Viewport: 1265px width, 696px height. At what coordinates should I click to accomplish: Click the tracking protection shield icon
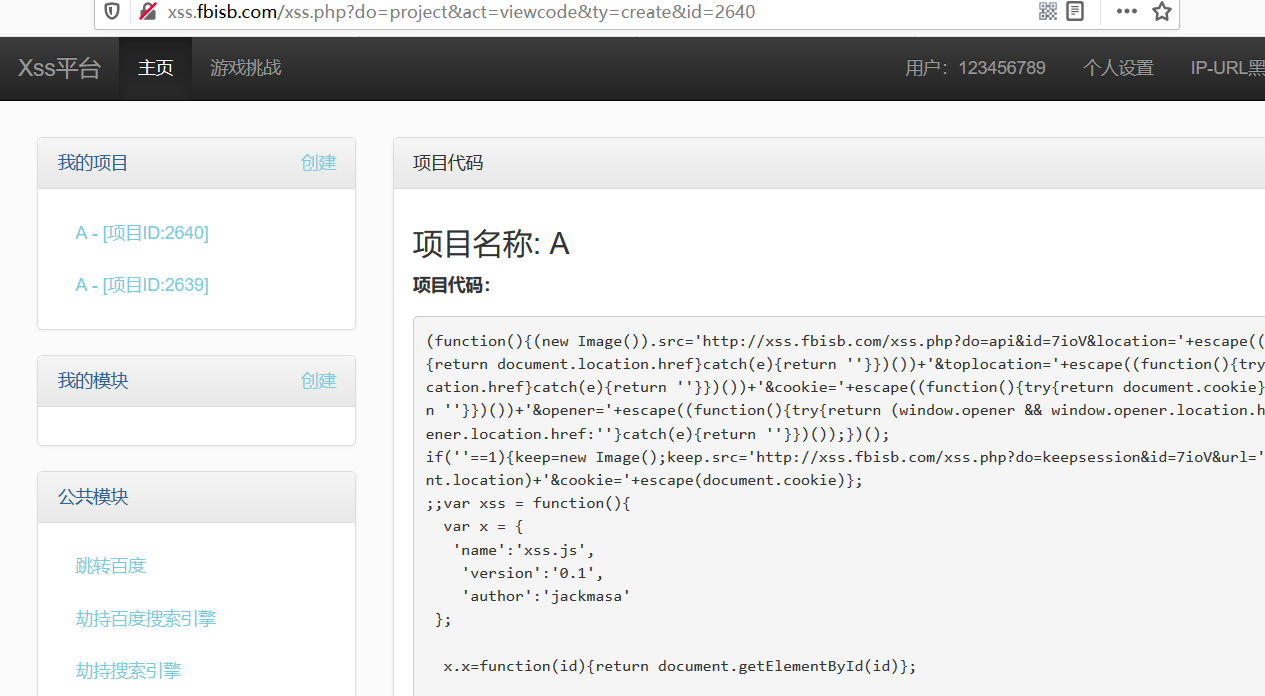[112, 12]
